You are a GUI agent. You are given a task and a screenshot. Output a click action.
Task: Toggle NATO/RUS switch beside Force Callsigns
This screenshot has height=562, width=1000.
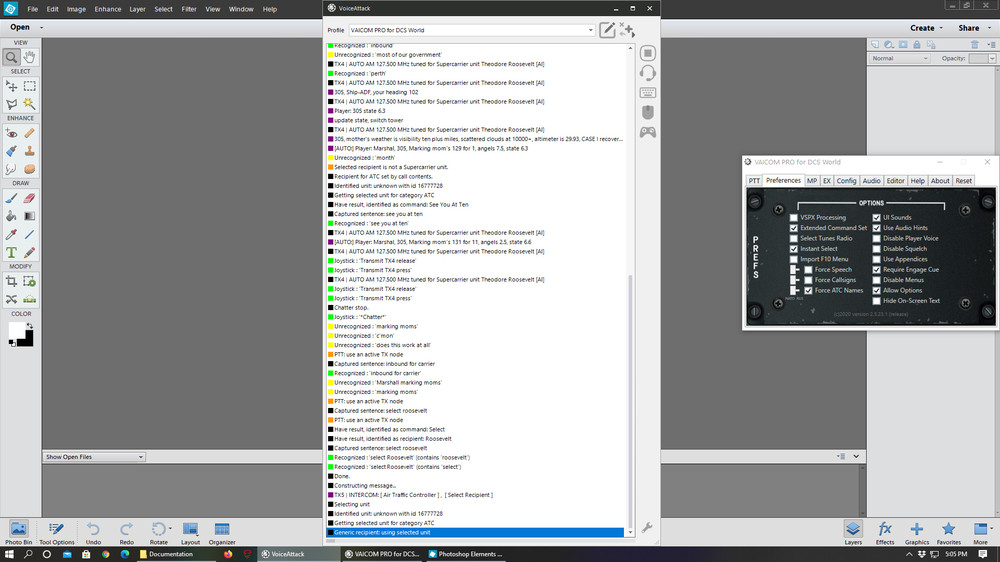pyautogui.click(x=794, y=280)
